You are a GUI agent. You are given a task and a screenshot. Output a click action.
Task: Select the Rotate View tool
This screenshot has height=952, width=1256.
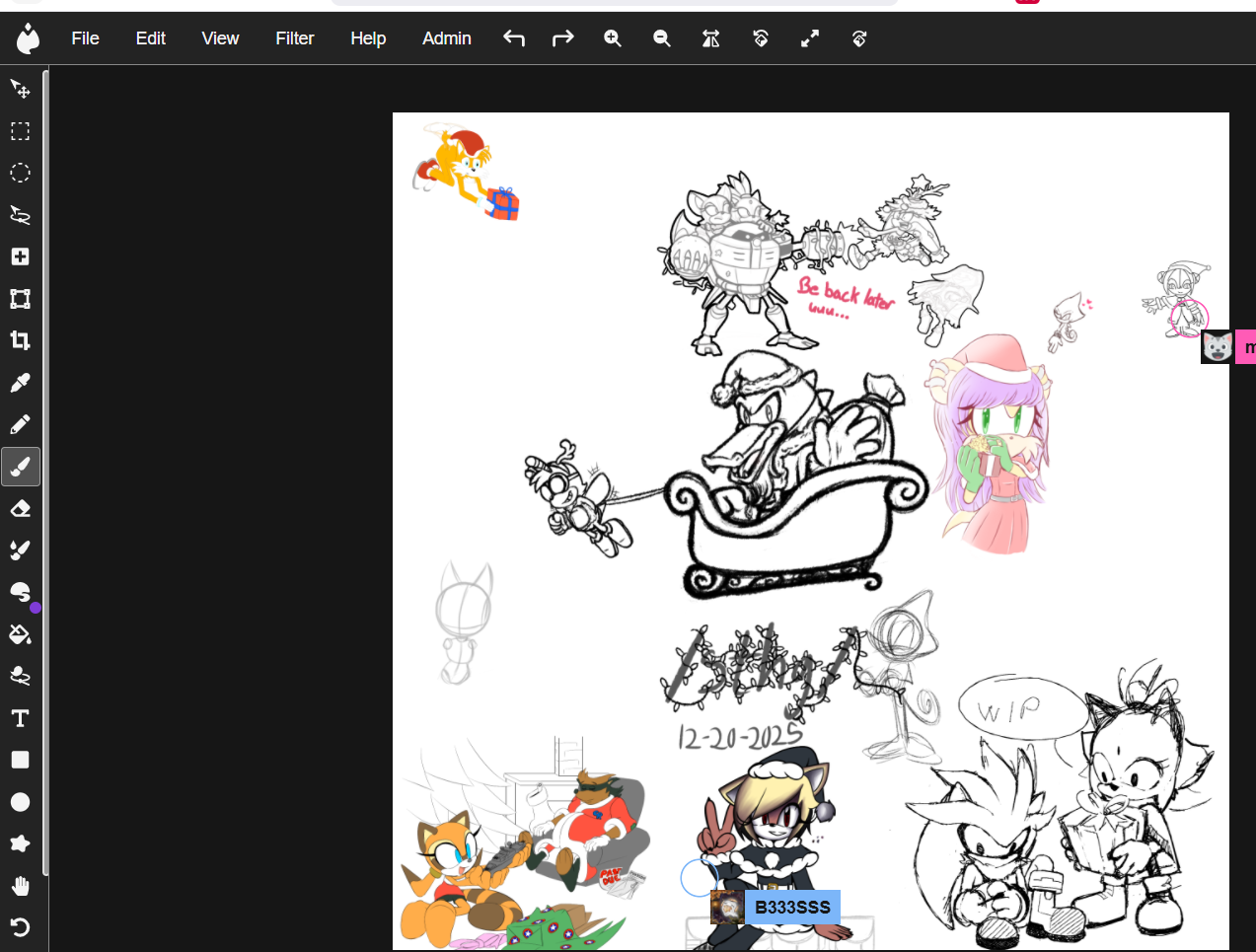coord(20,927)
